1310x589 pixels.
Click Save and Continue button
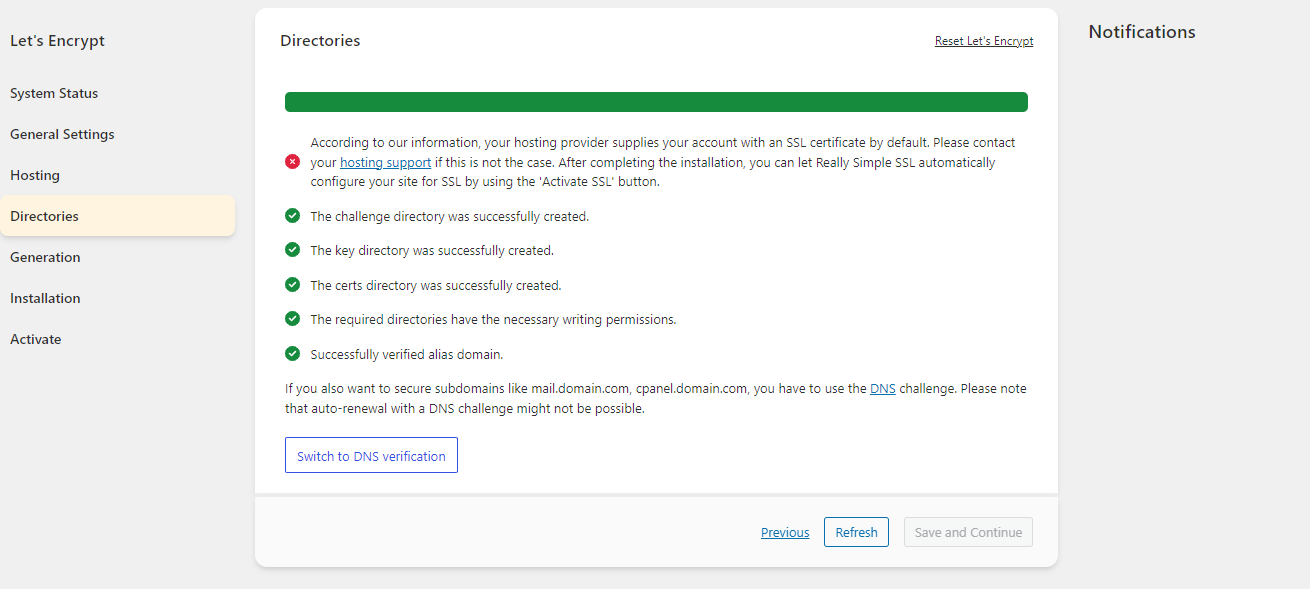(x=968, y=532)
